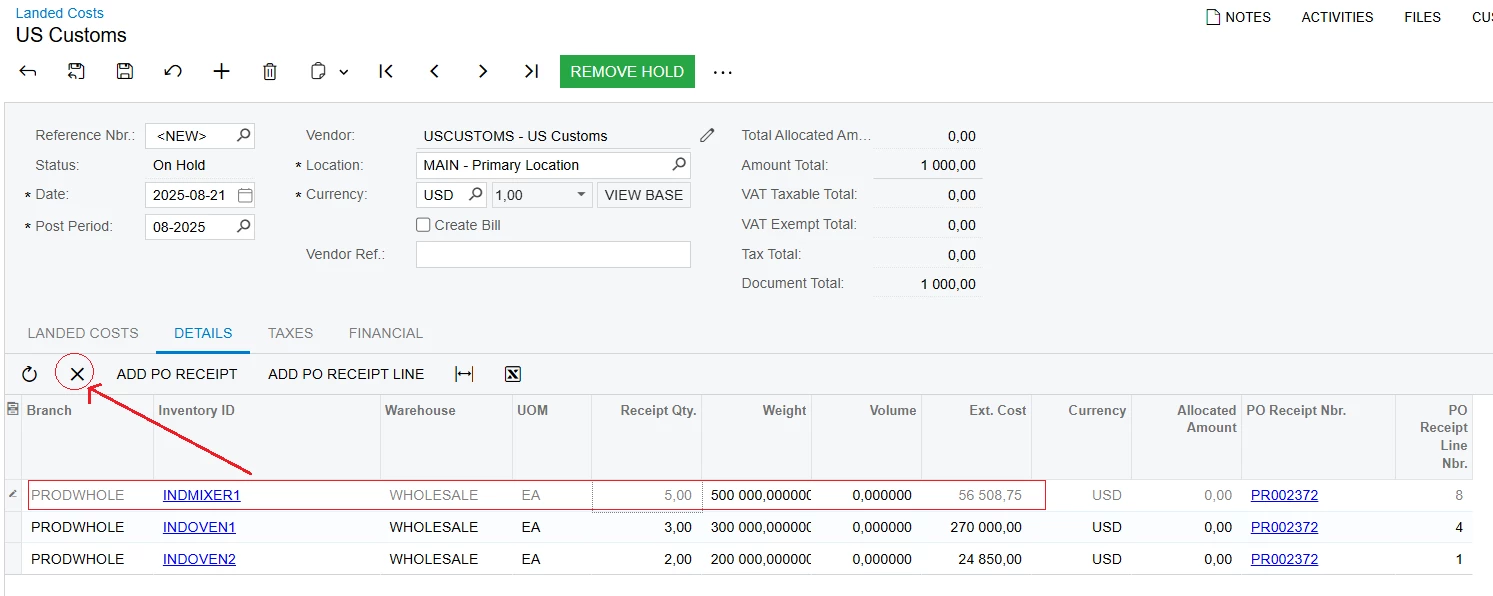Expand the currency rate 1,00 dropdown
Screen dimensions: 1493x596
pos(582,195)
